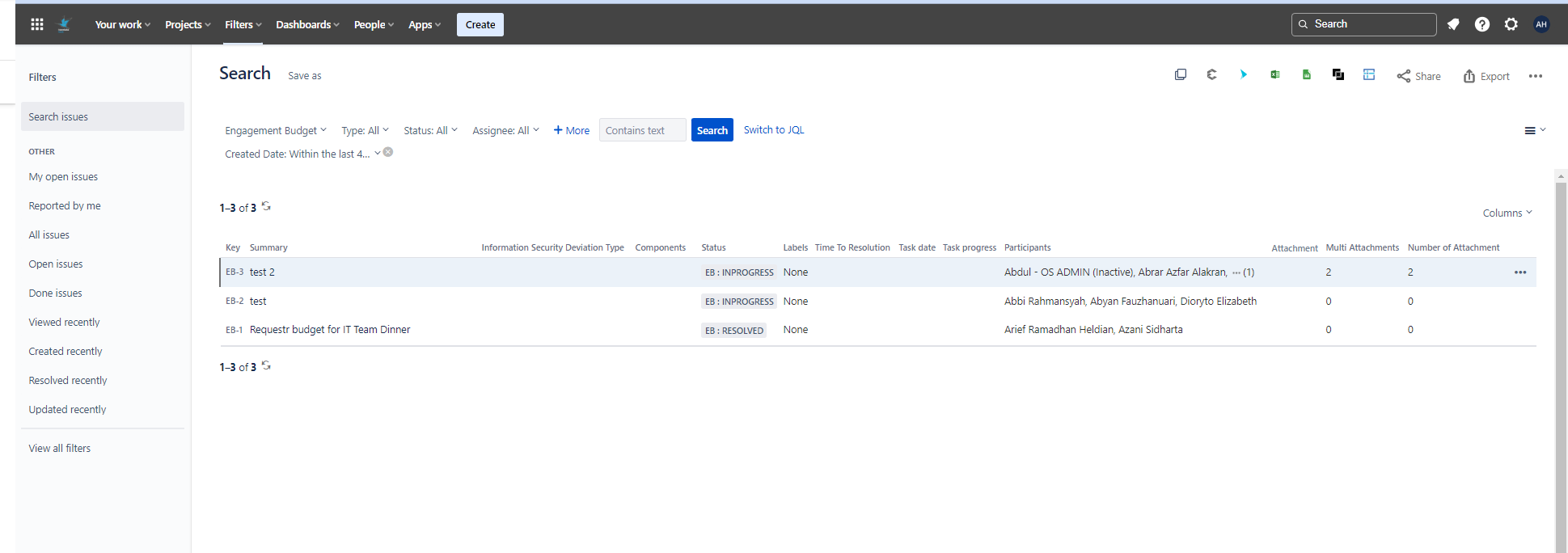Screen dimensions: 1568x553
Task: Open the notifications bell
Action: pyautogui.click(x=1453, y=24)
